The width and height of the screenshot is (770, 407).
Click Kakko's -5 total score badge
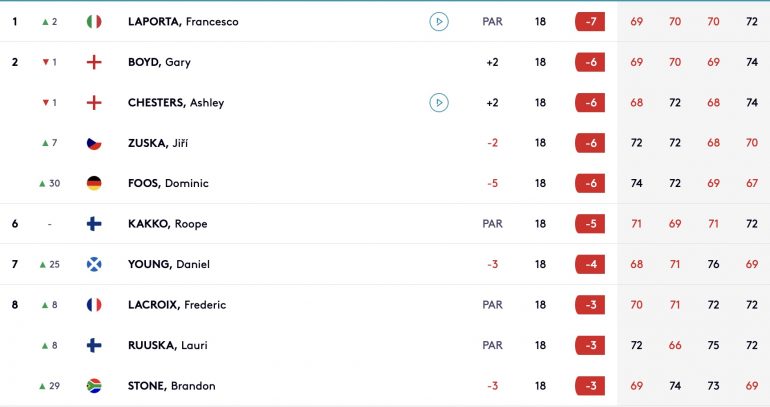[x=590, y=224]
